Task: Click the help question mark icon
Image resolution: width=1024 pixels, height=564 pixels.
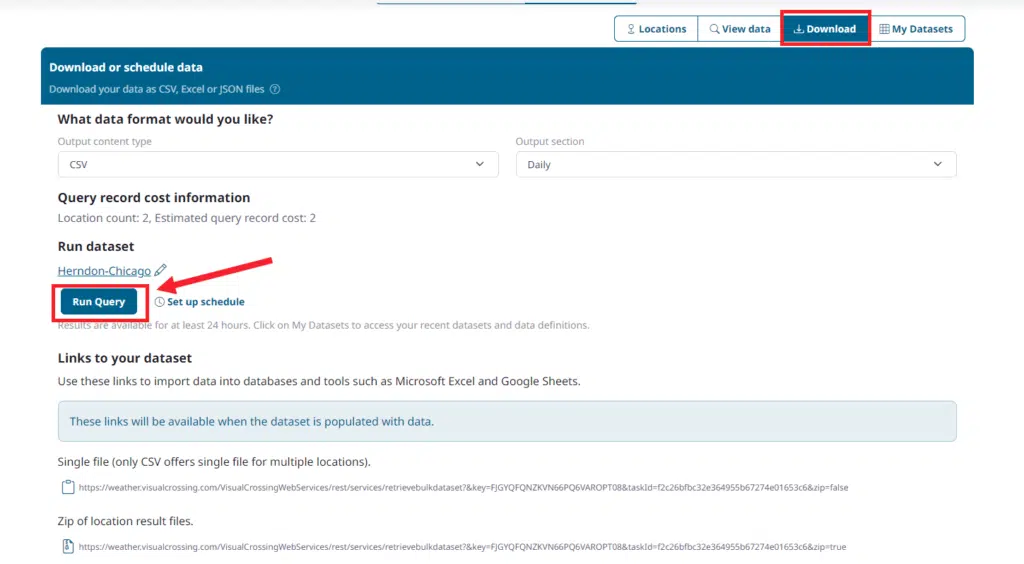Action: pyautogui.click(x=275, y=89)
